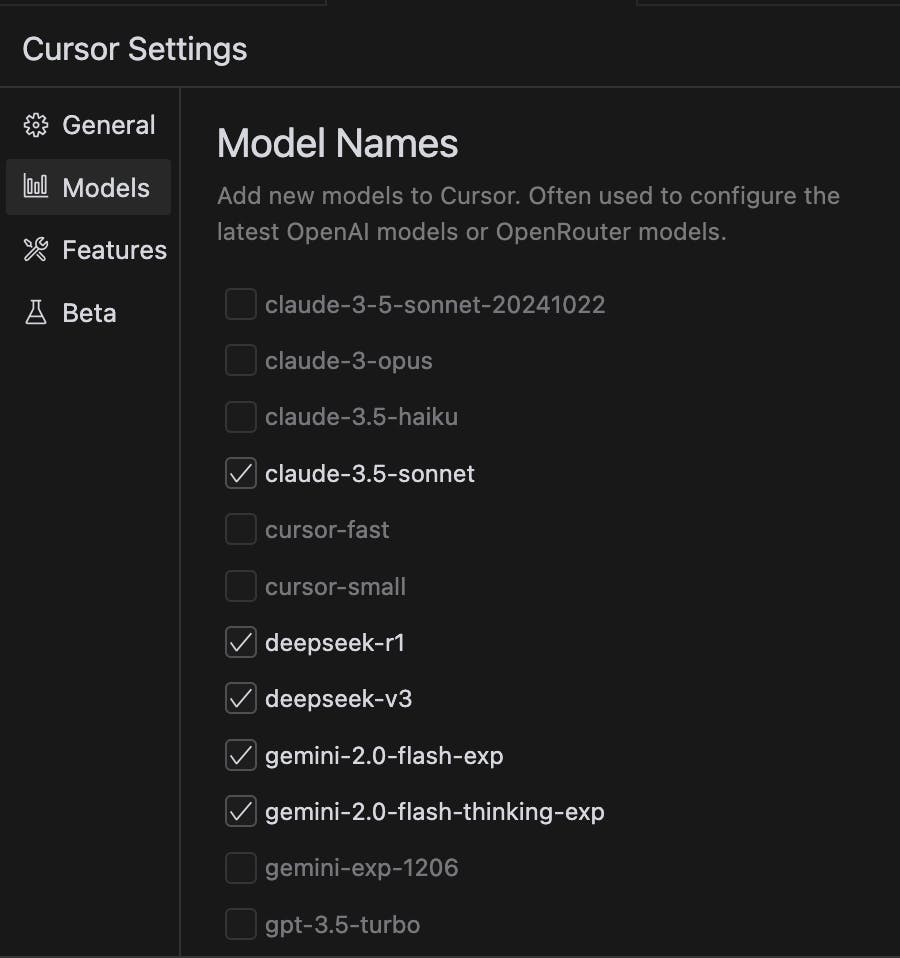
Task: Check the gpt-3.5-turbo checkbox
Action: pos(240,925)
